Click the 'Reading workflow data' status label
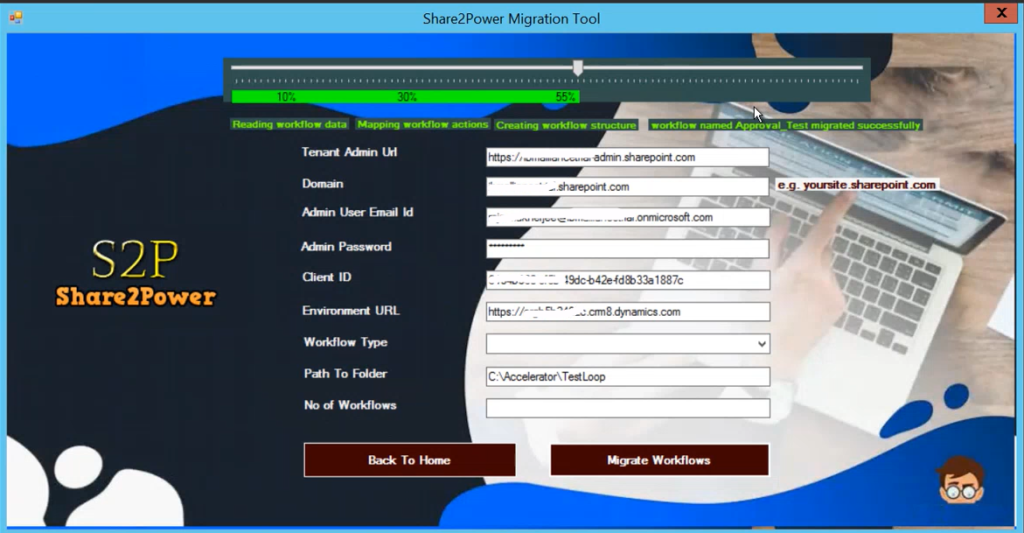The width and height of the screenshot is (1024, 533). tap(289, 124)
